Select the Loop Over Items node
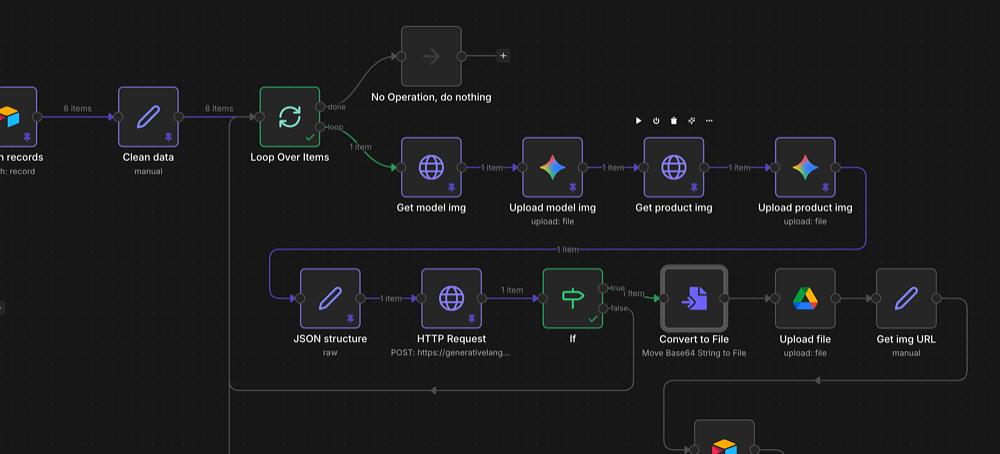This screenshot has height=454, width=1000. [x=289, y=117]
